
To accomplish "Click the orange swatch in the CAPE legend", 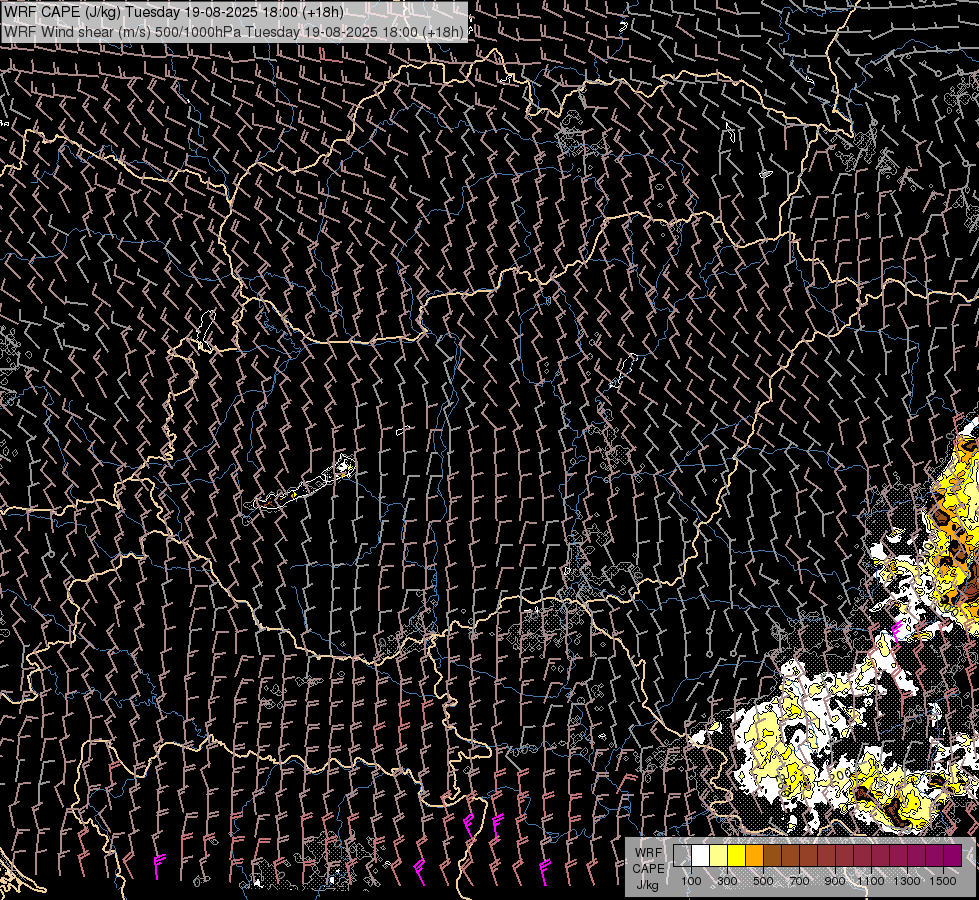I will [x=754, y=855].
